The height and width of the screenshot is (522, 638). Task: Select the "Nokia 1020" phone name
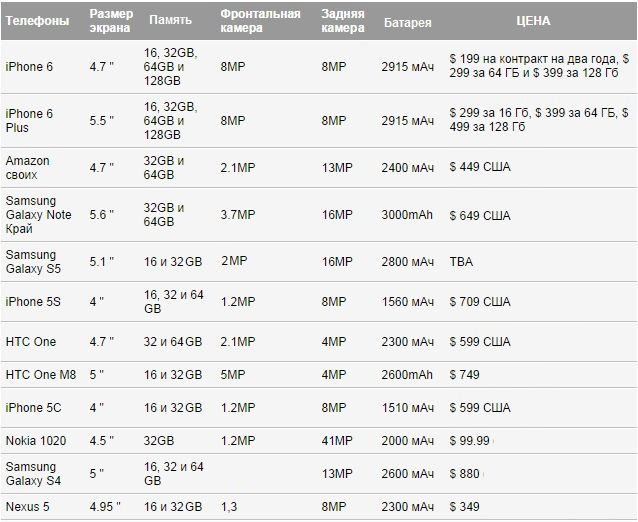click(35, 441)
